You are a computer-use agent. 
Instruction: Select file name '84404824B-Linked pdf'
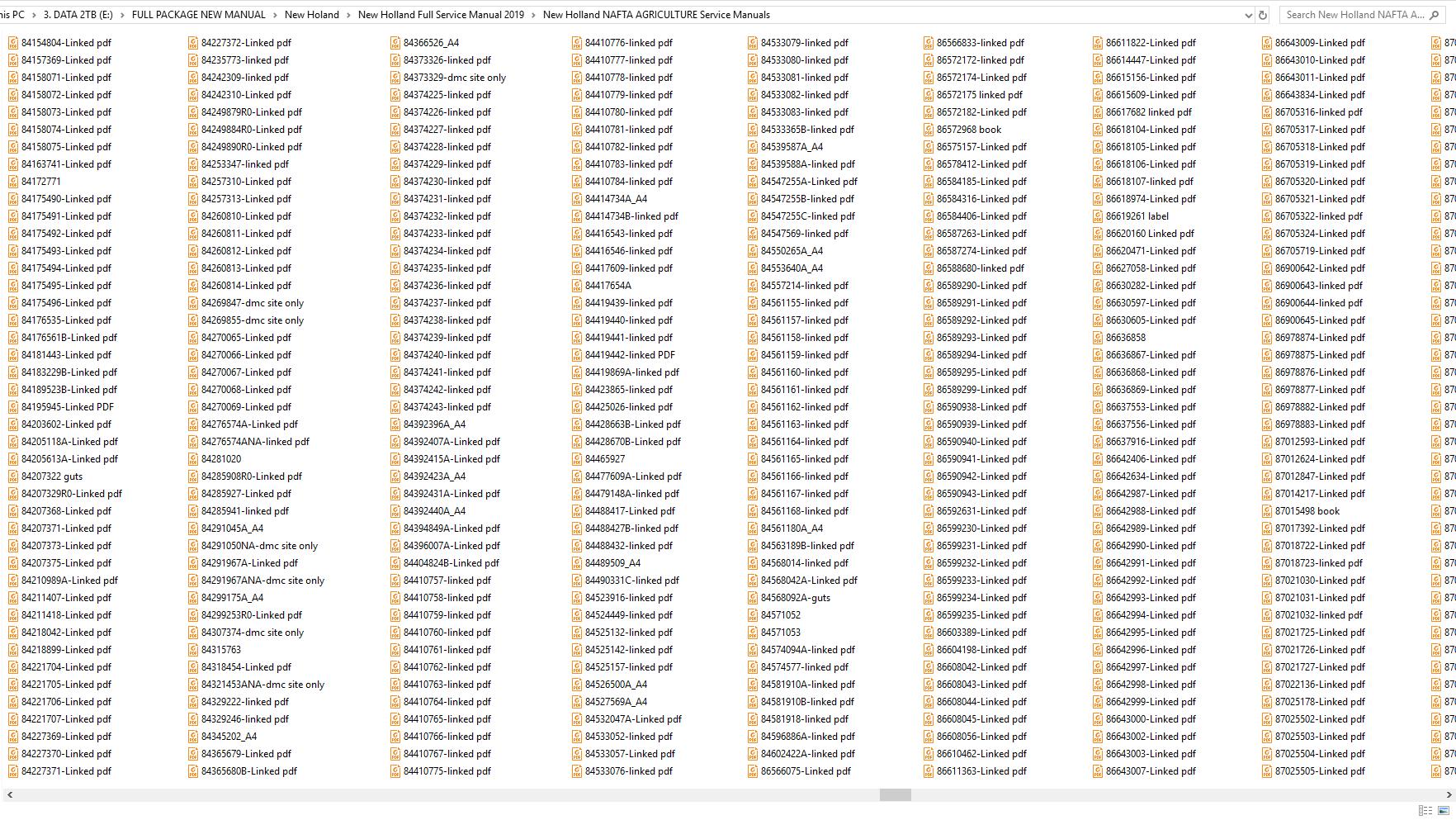click(451, 563)
